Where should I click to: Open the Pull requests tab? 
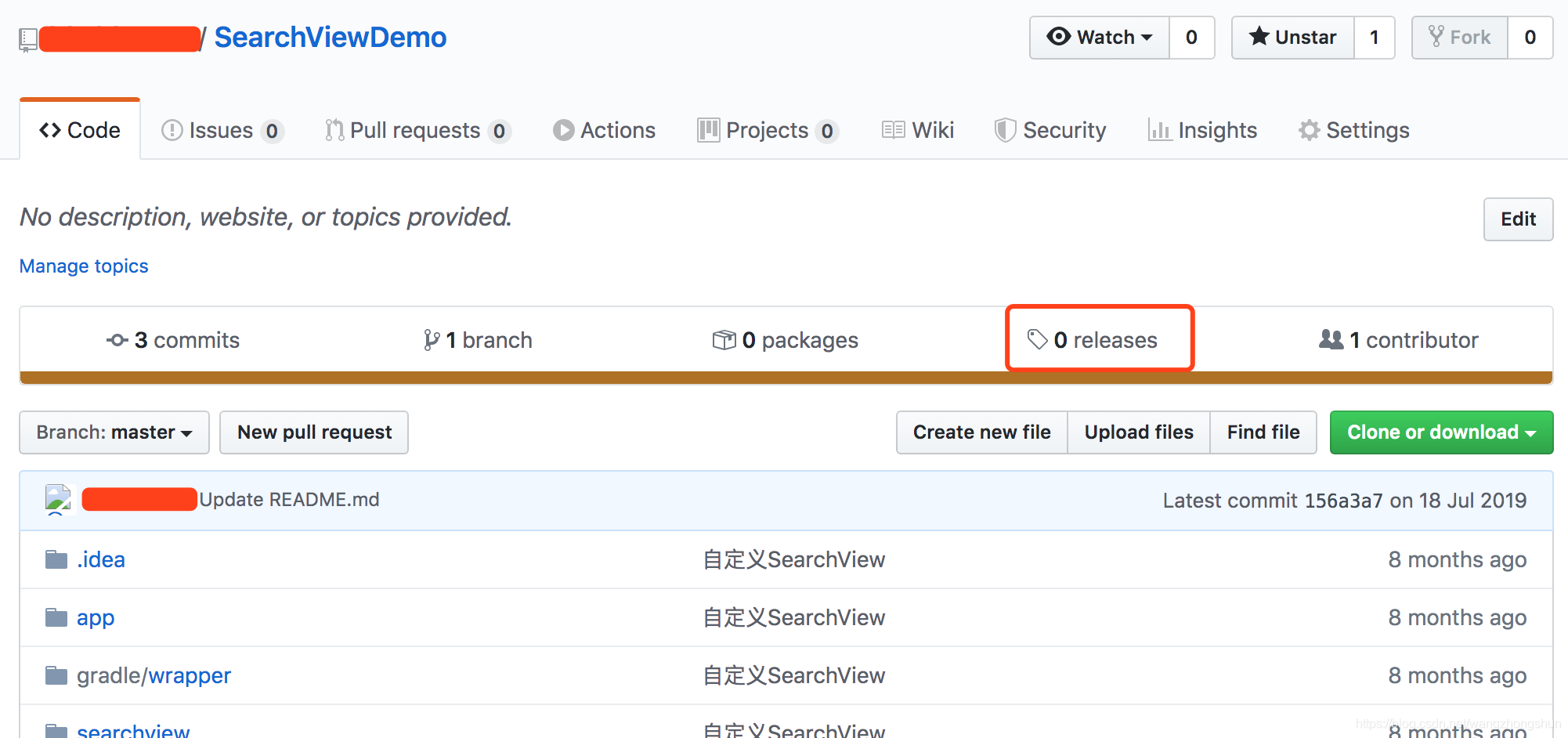point(415,130)
